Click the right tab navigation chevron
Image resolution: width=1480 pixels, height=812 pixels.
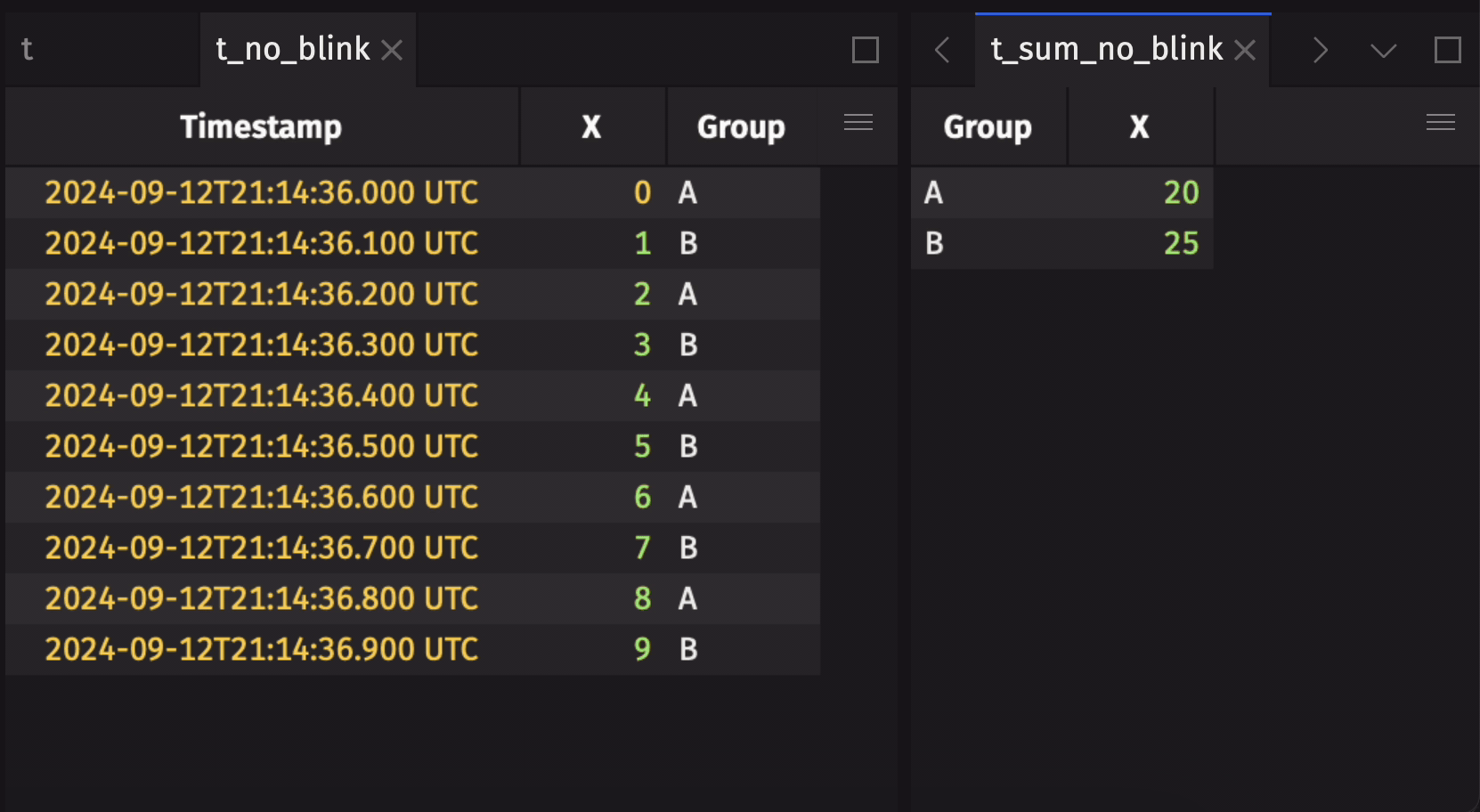[1319, 51]
